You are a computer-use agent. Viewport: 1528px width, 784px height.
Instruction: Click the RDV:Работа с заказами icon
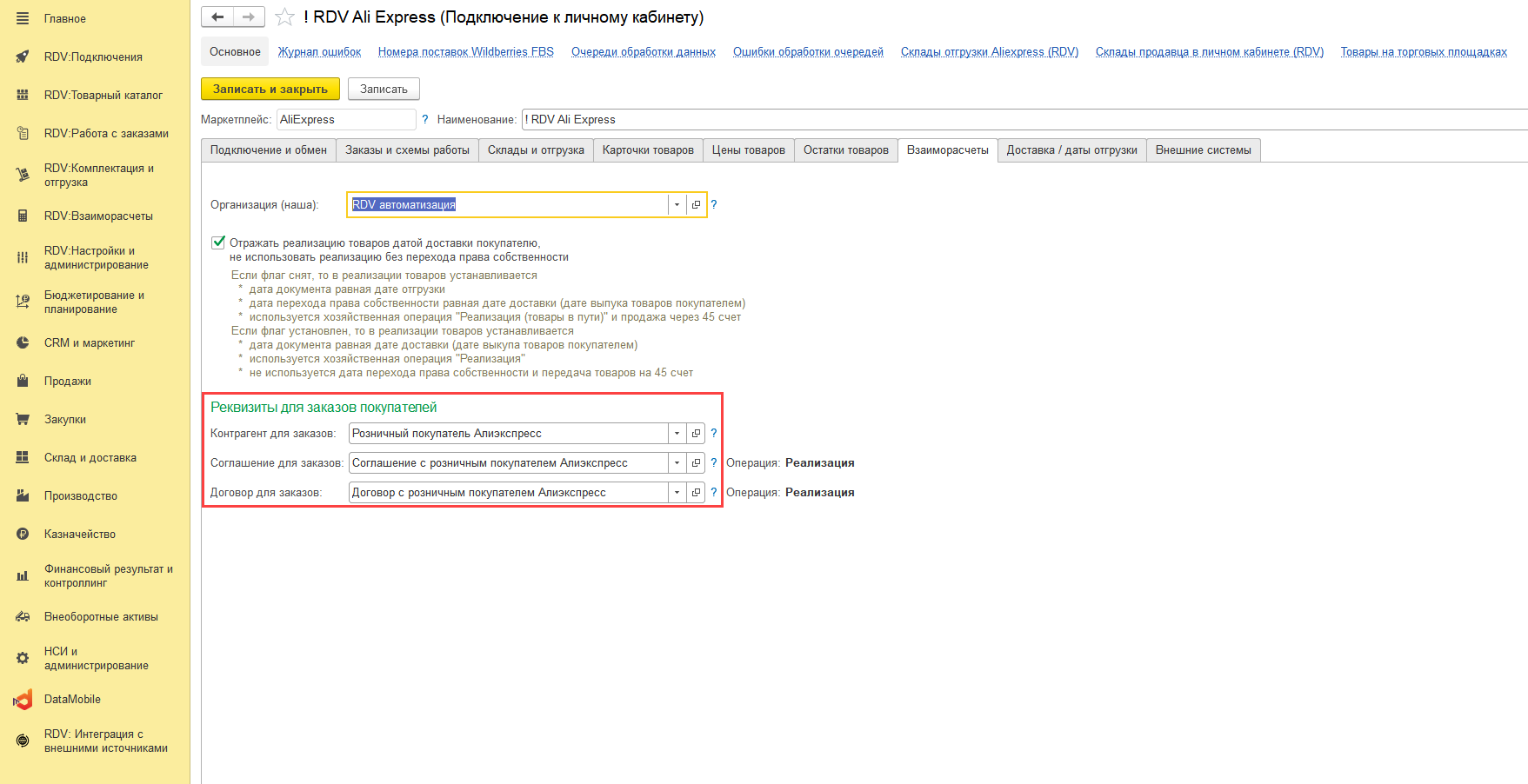[23, 133]
